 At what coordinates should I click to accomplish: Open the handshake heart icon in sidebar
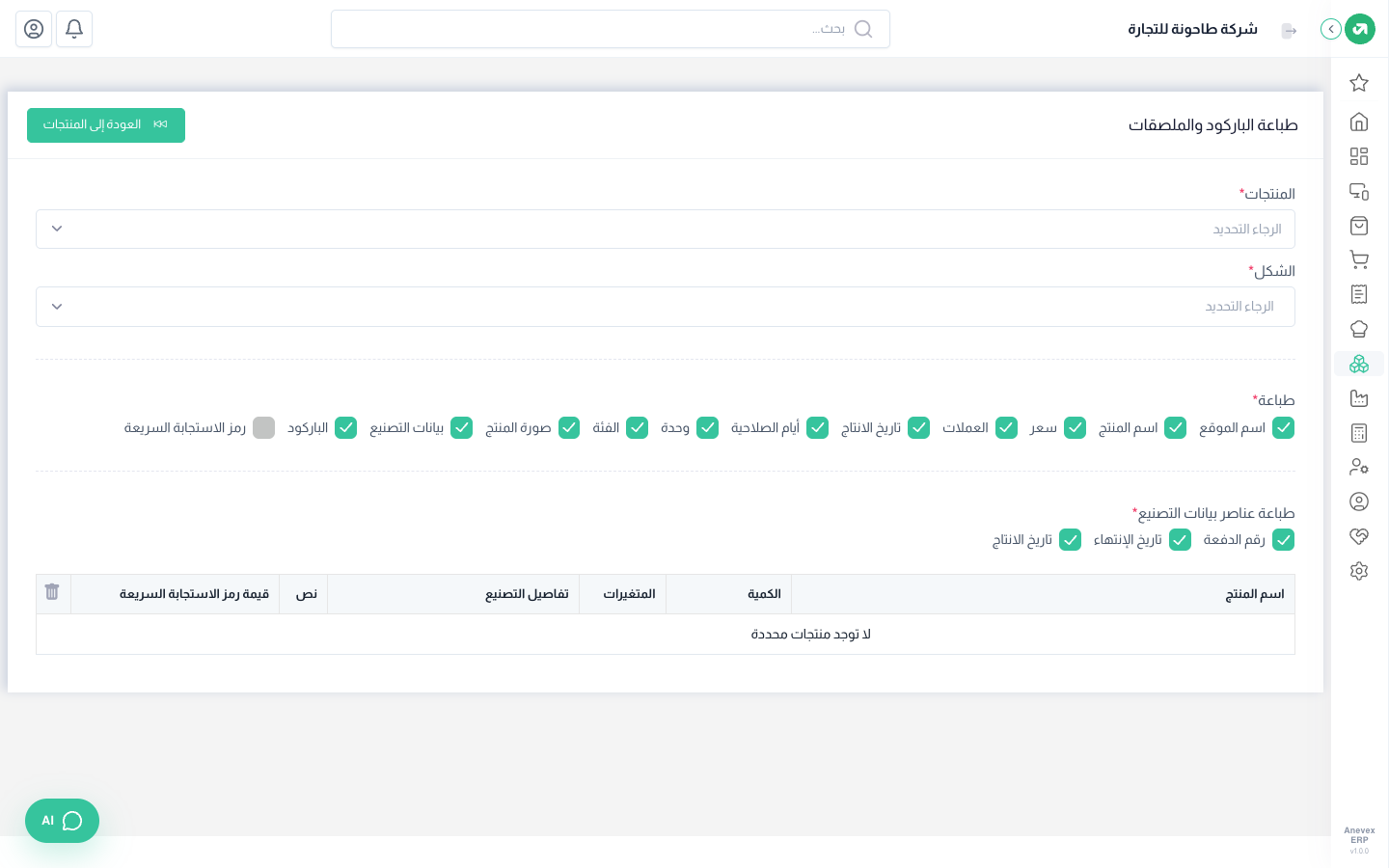click(1359, 536)
